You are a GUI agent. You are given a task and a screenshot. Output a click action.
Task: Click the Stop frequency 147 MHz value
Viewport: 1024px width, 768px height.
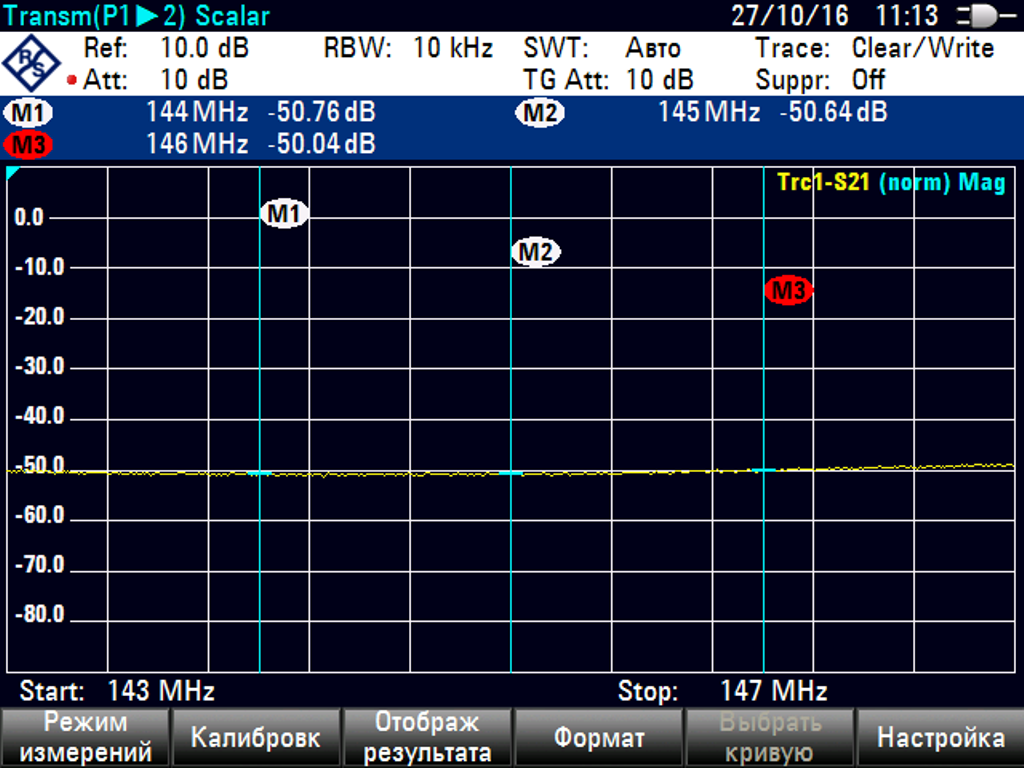(x=773, y=691)
